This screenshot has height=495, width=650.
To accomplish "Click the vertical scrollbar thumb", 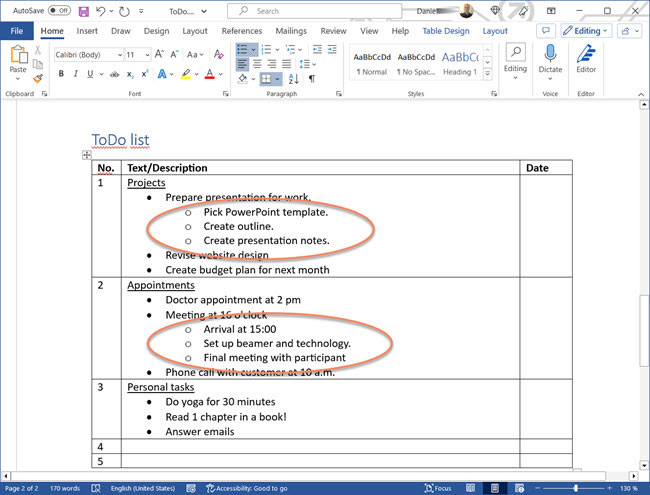I will pyautogui.click(x=643, y=330).
